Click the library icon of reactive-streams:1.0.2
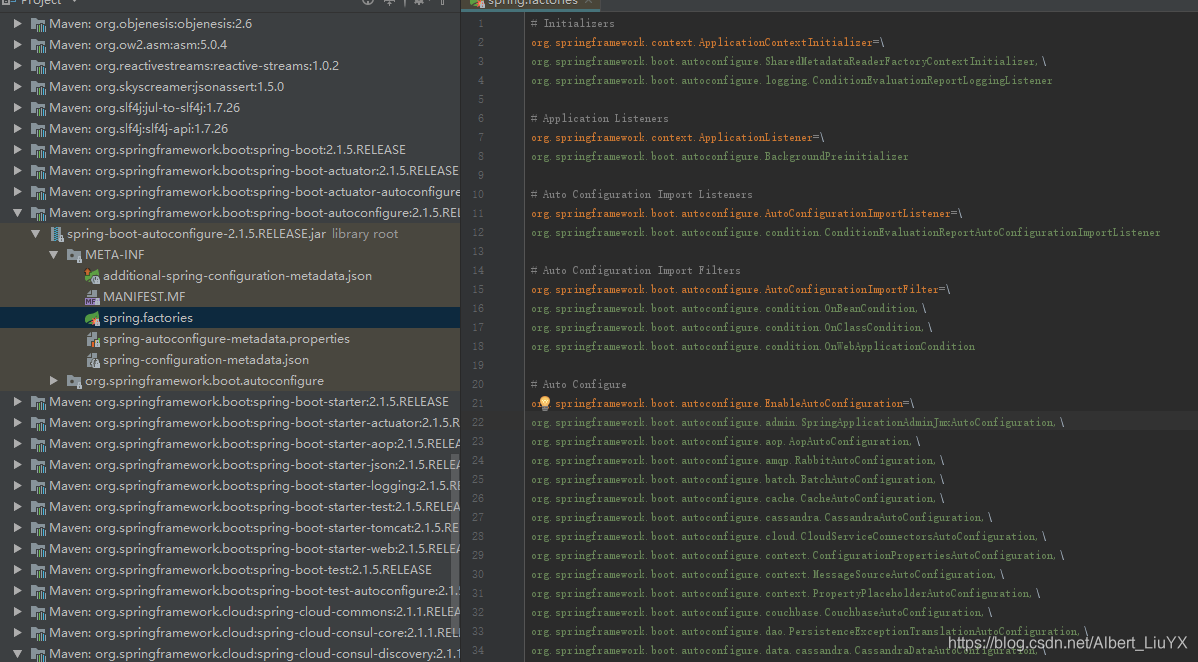 click(x=38, y=66)
